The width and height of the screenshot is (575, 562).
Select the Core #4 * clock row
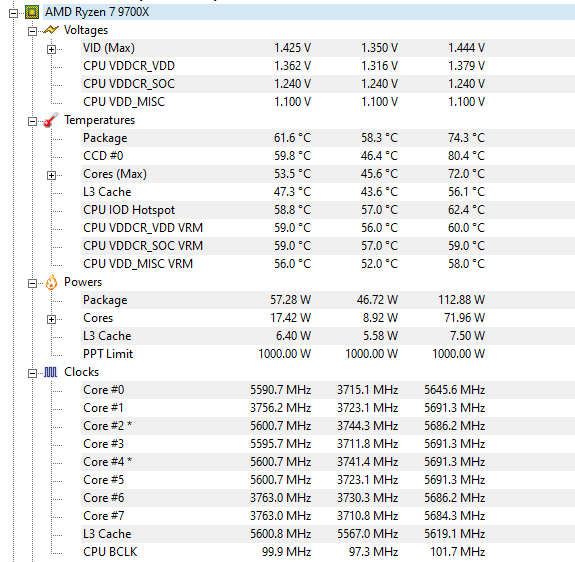click(x=328, y=462)
